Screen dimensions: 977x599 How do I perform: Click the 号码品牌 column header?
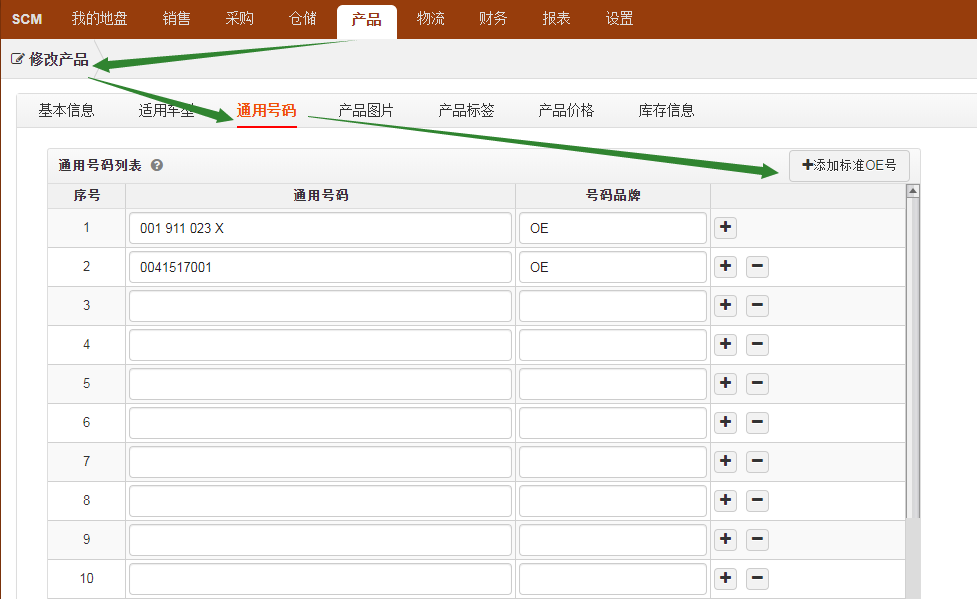tap(613, 195)
